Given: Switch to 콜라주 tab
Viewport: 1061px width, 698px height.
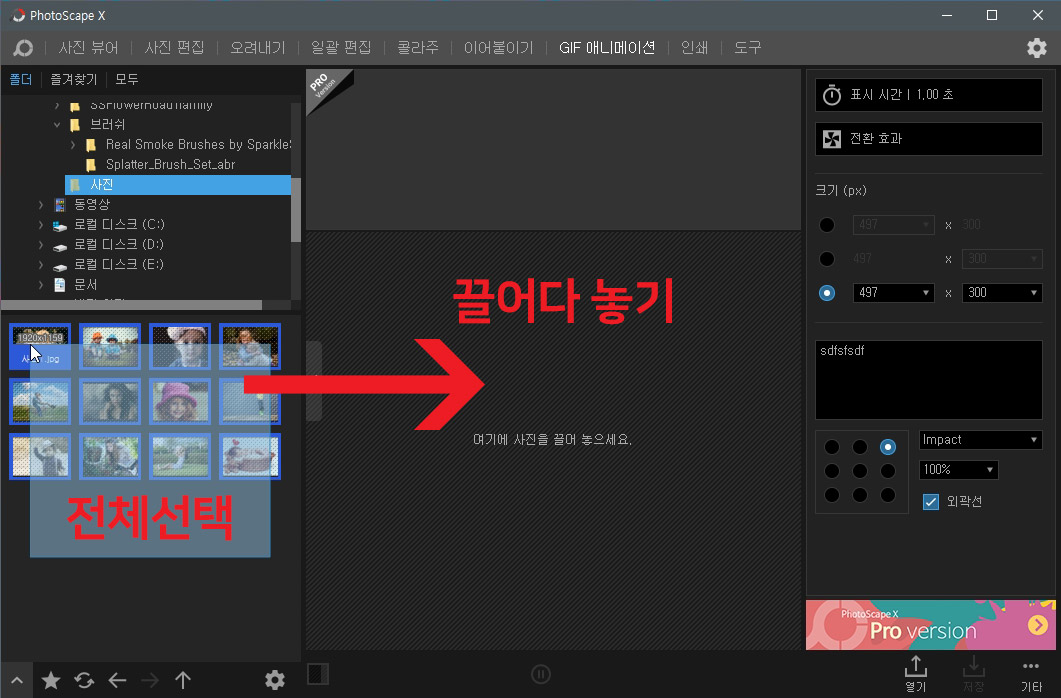Looking at the screenshot, I should click(x=417, y=47).
